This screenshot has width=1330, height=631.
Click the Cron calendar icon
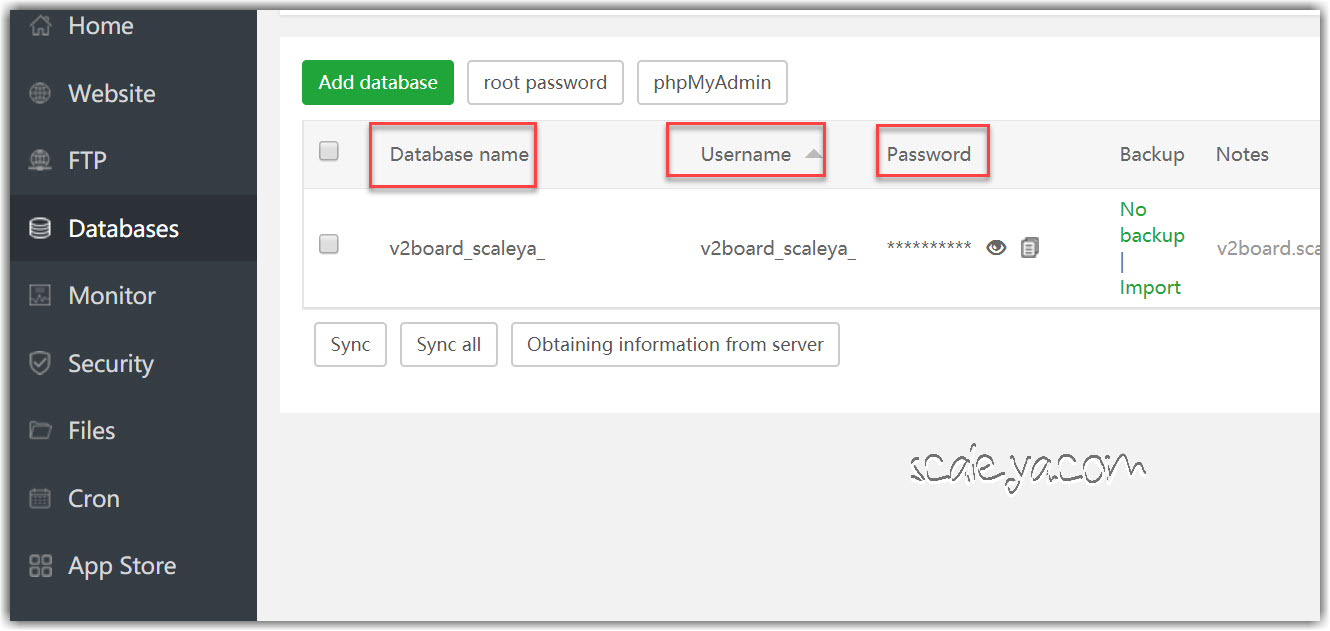[40, 498]
